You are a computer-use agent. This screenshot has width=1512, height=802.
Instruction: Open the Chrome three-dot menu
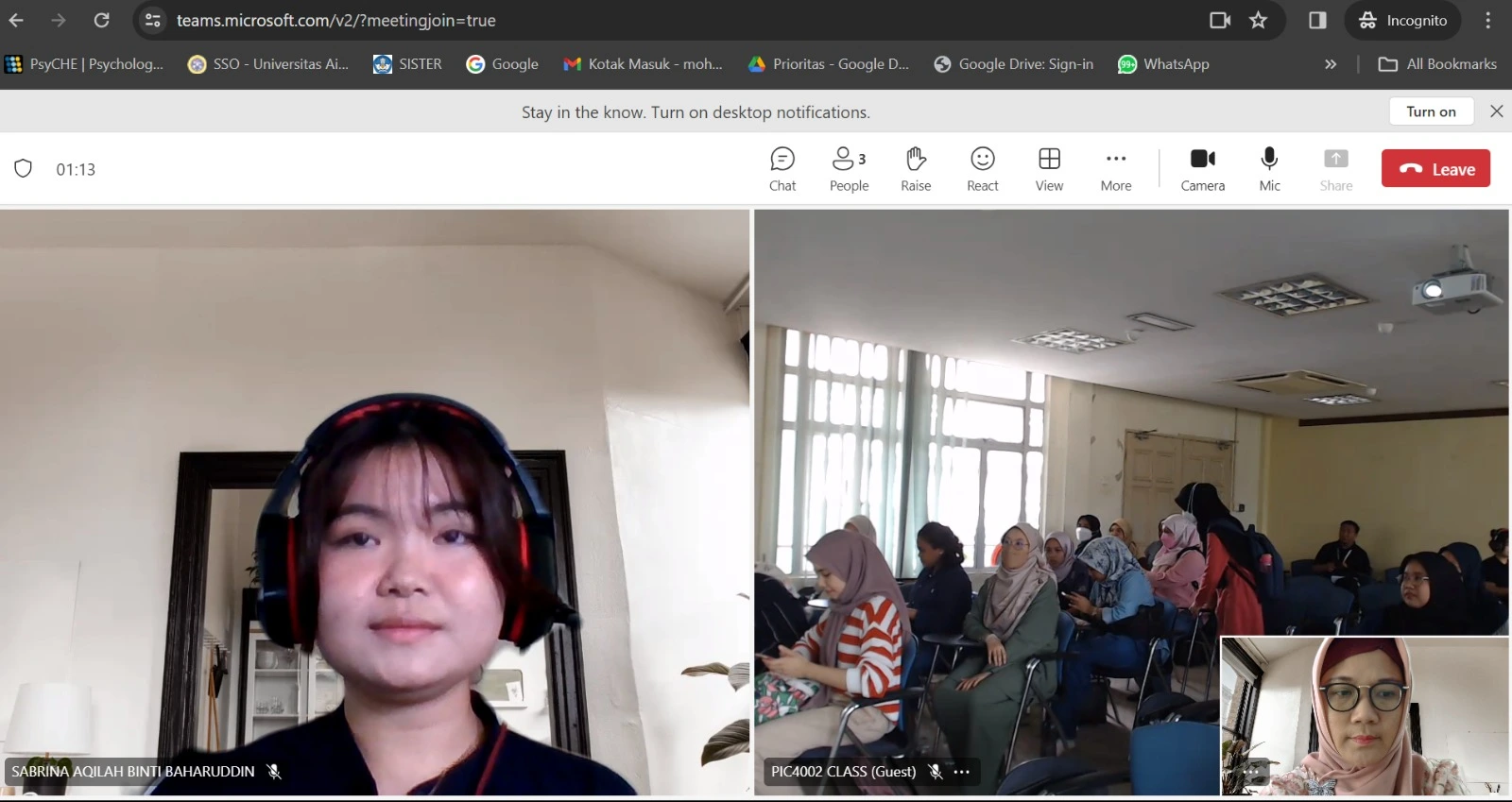(x=1488, y=20)
